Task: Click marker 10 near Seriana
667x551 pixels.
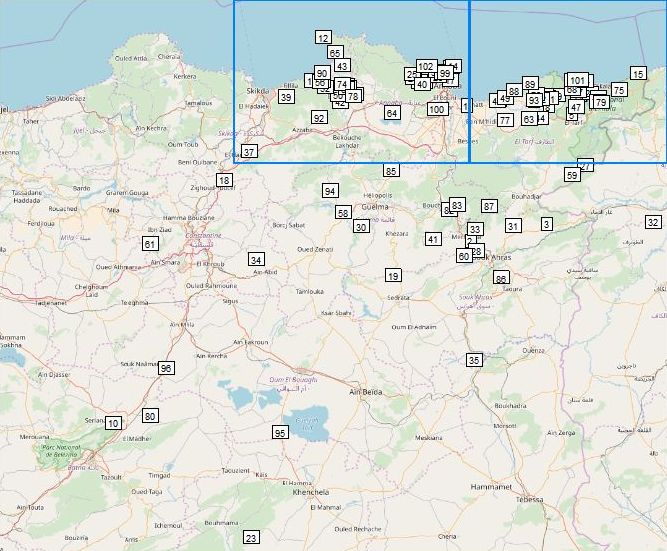Action: click(113, 424)
